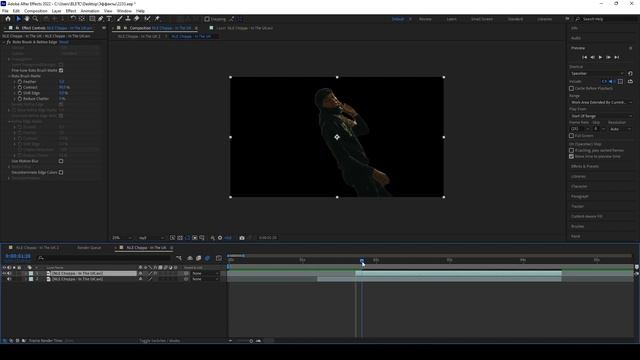
Task: Open layer 2 parent None dropdown
Action: (205, 279)
